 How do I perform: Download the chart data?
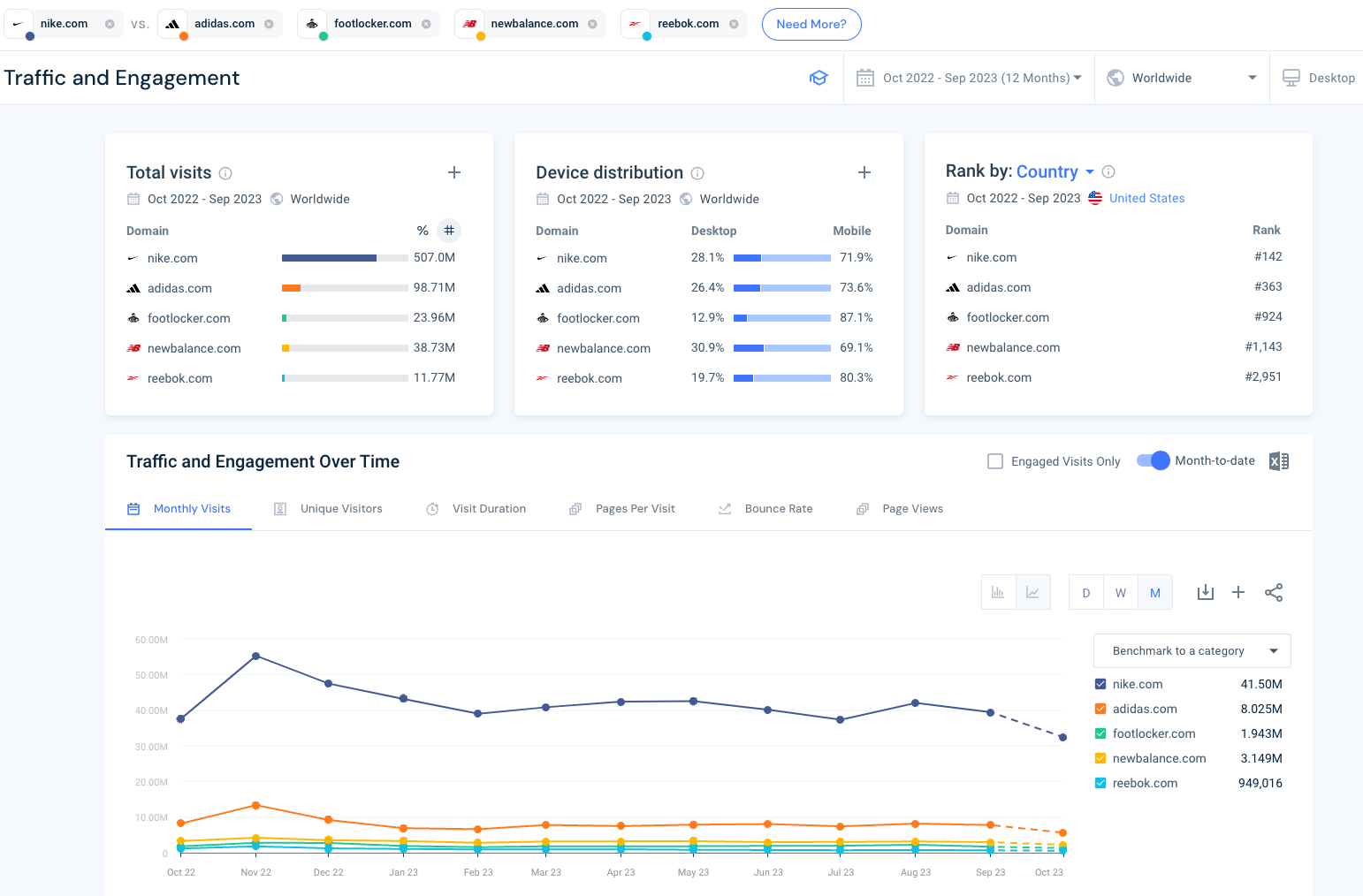coord(1206,592)
